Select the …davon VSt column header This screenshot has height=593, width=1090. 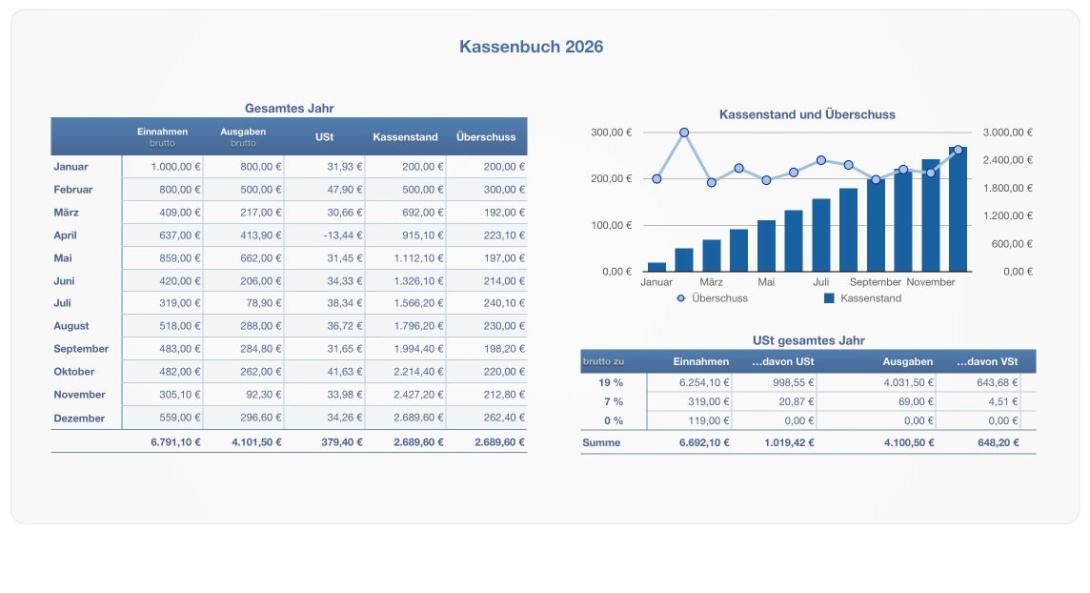986,361
